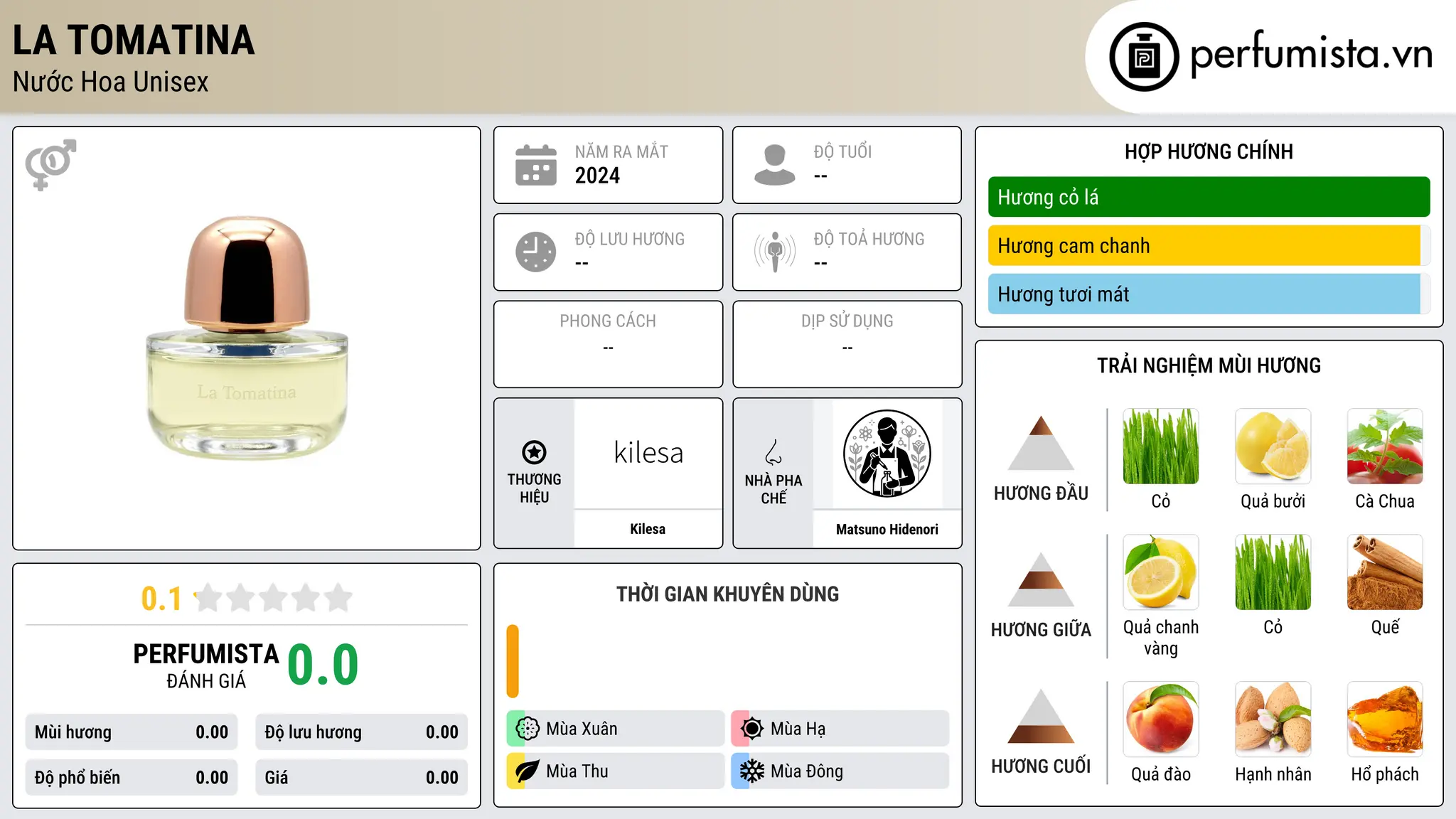Click the star badge icon above Thương hiệu
The width and height of the screenshot is (1456, 819).
(x=534, y=452)
